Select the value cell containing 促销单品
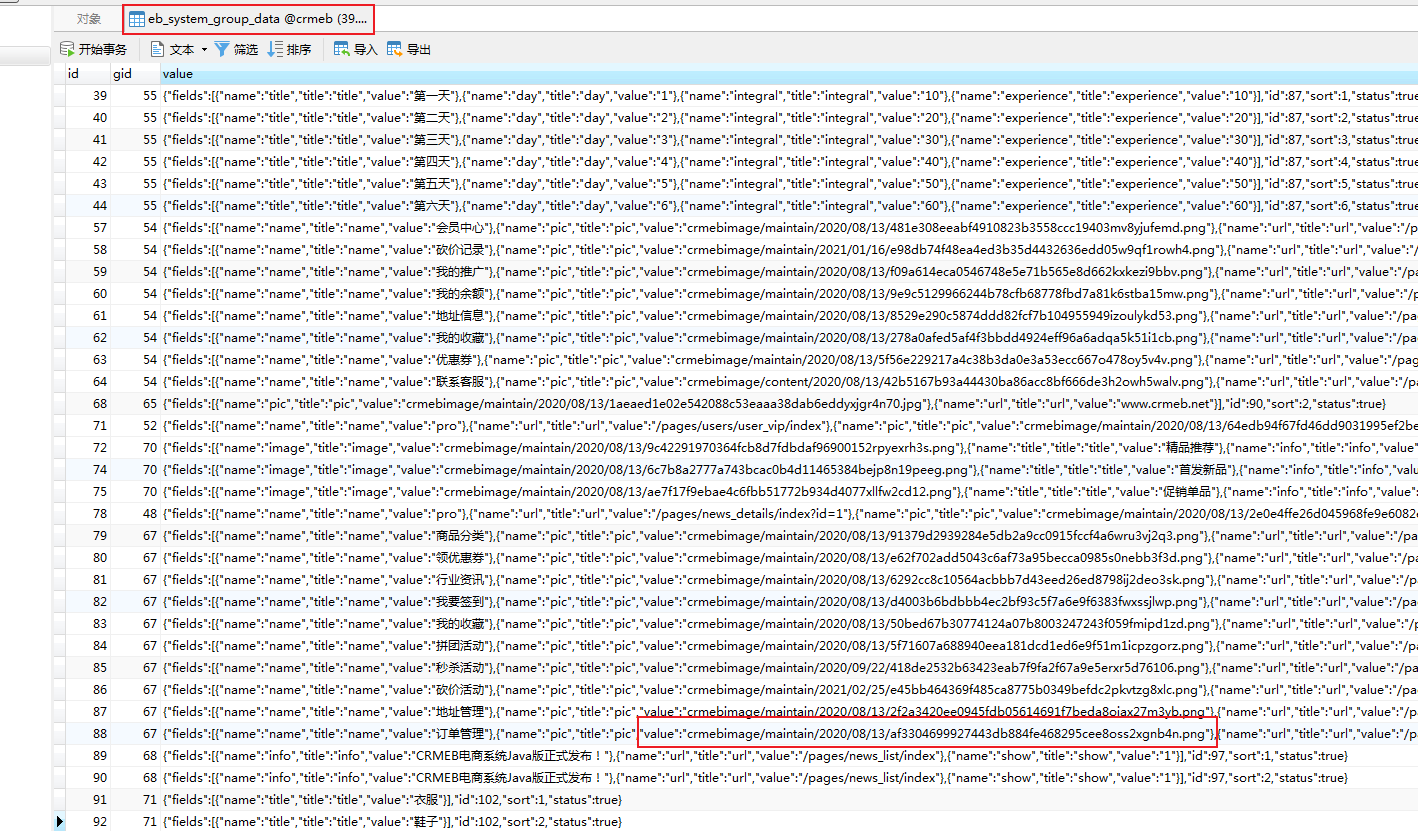 click(789, 492)
